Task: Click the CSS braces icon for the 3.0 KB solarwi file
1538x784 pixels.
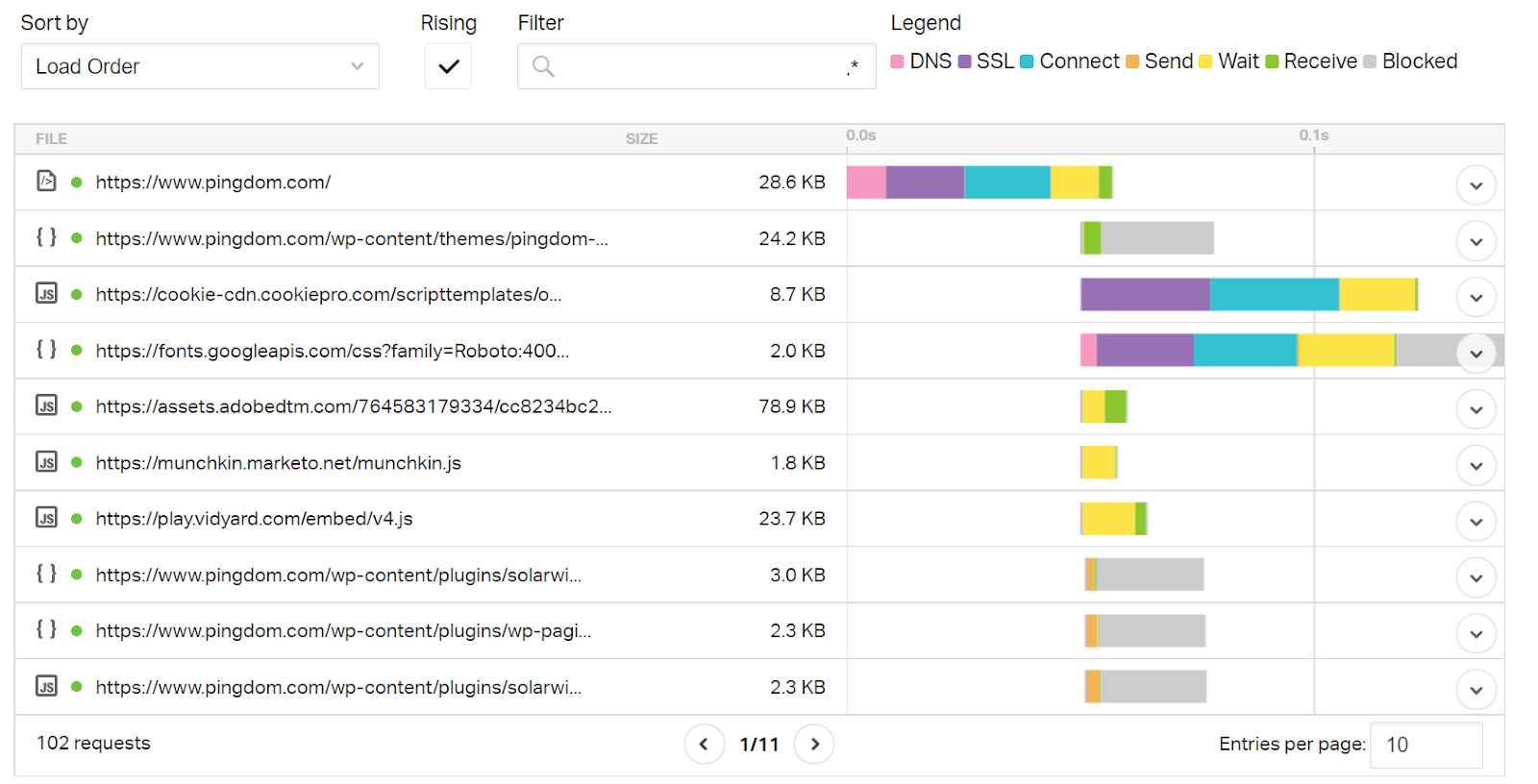Action: click(46, 574)
